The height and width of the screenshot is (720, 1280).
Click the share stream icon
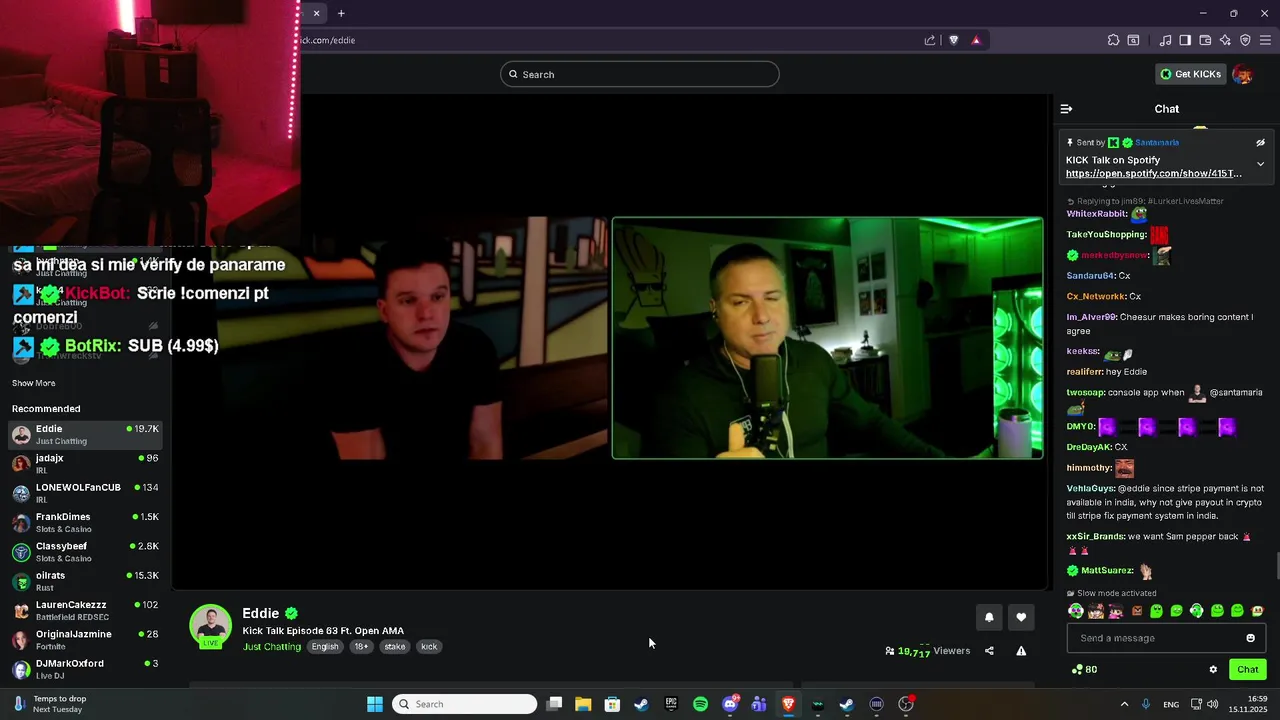[989, 651]
